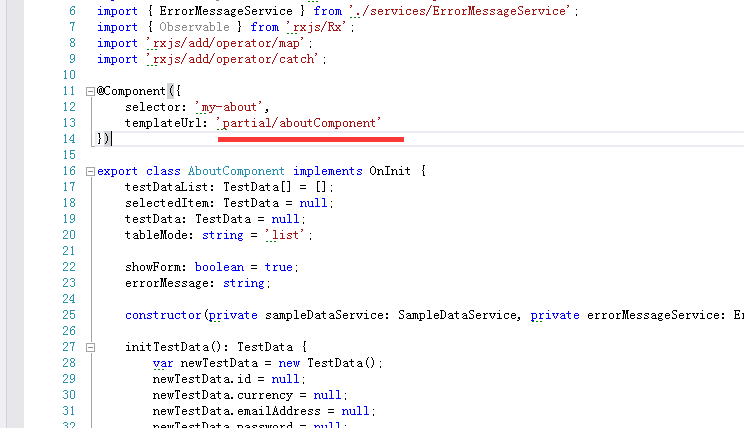Click the errorMessage property name
Image resolution: width=744 pixels, height=428 pixels.
click(167, 283)
